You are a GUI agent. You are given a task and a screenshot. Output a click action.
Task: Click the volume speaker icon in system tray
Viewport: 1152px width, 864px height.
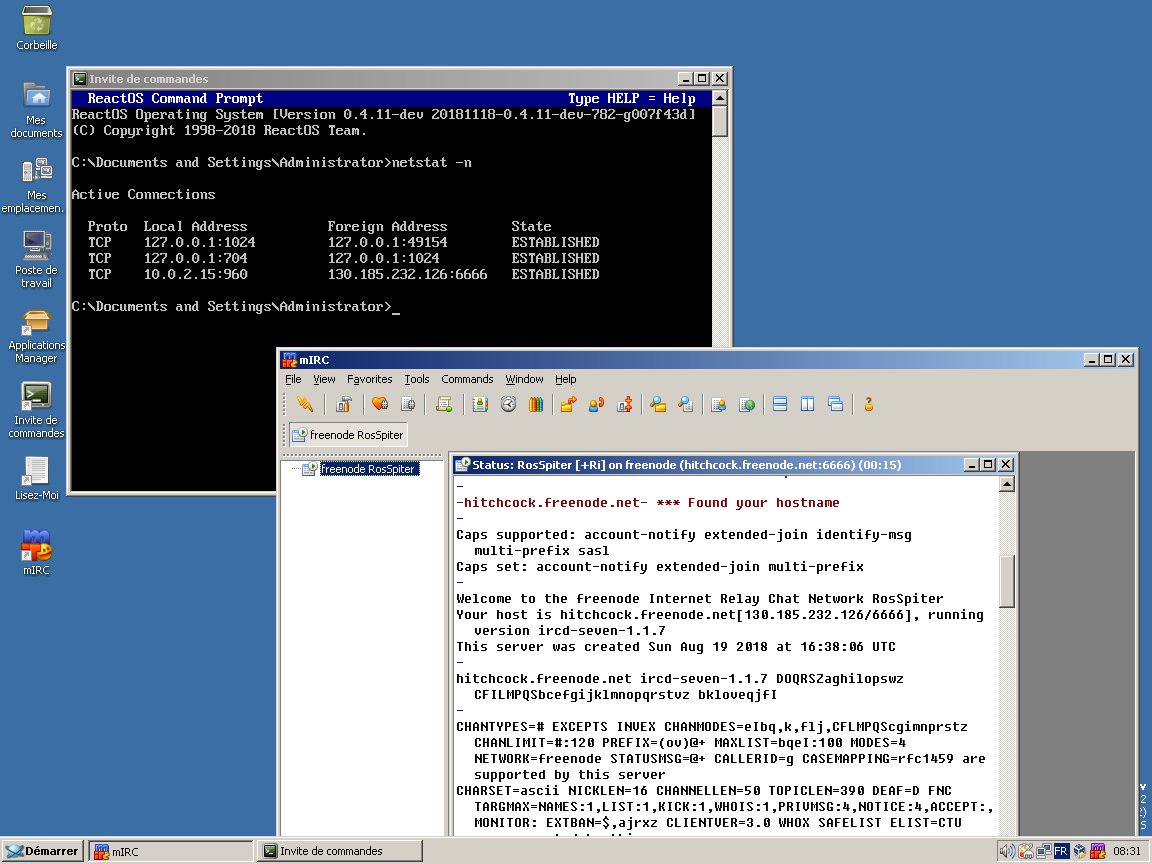(1007, 851)
